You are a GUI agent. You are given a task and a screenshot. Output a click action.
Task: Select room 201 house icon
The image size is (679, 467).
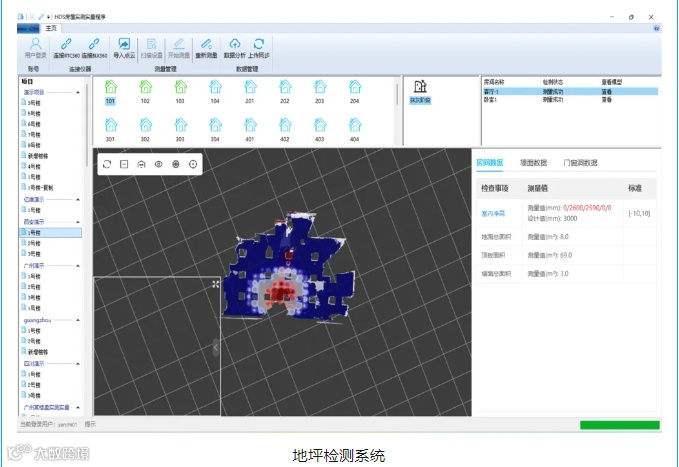point(250,87)
